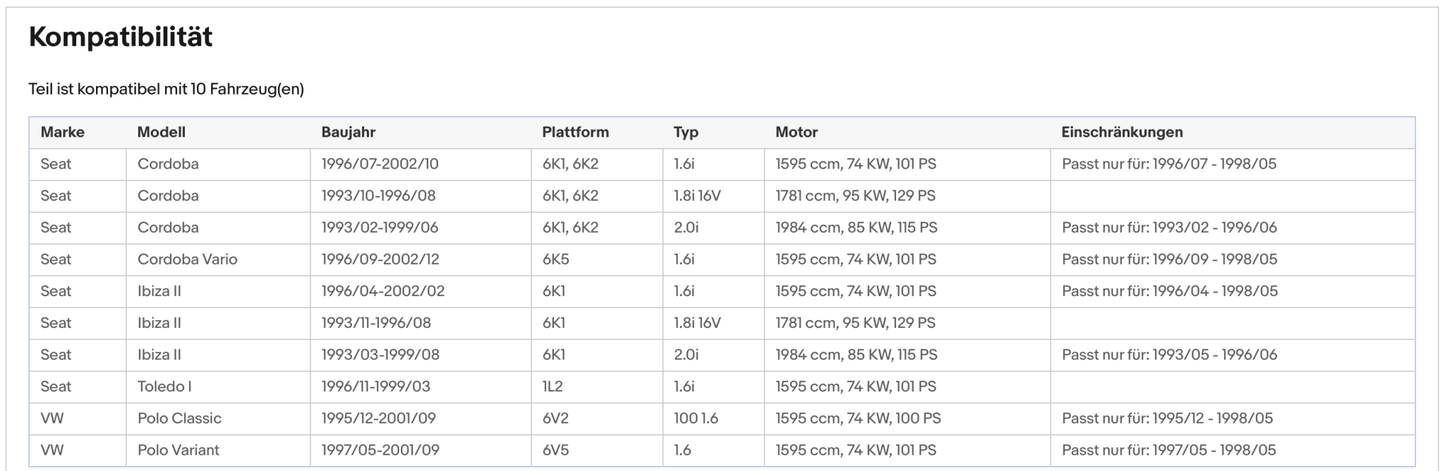Click the Kompatibilität section heading

pyautogui.click(x=120, y=38)
